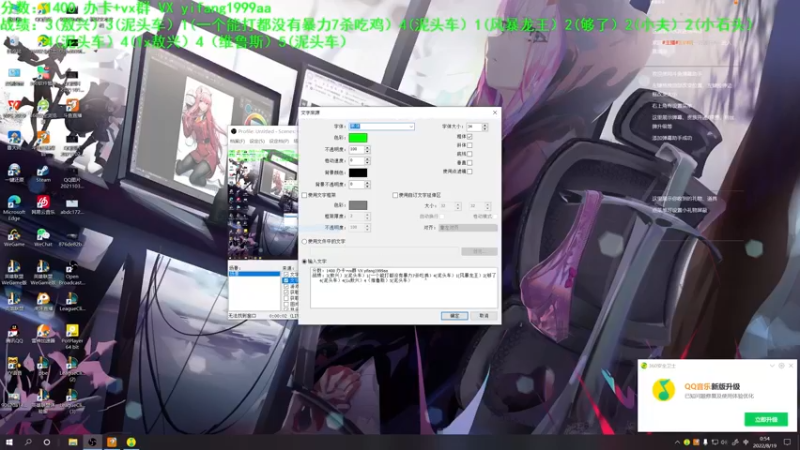
Task: Select the use-text-from-file radio button
Action: pos(305,241)
